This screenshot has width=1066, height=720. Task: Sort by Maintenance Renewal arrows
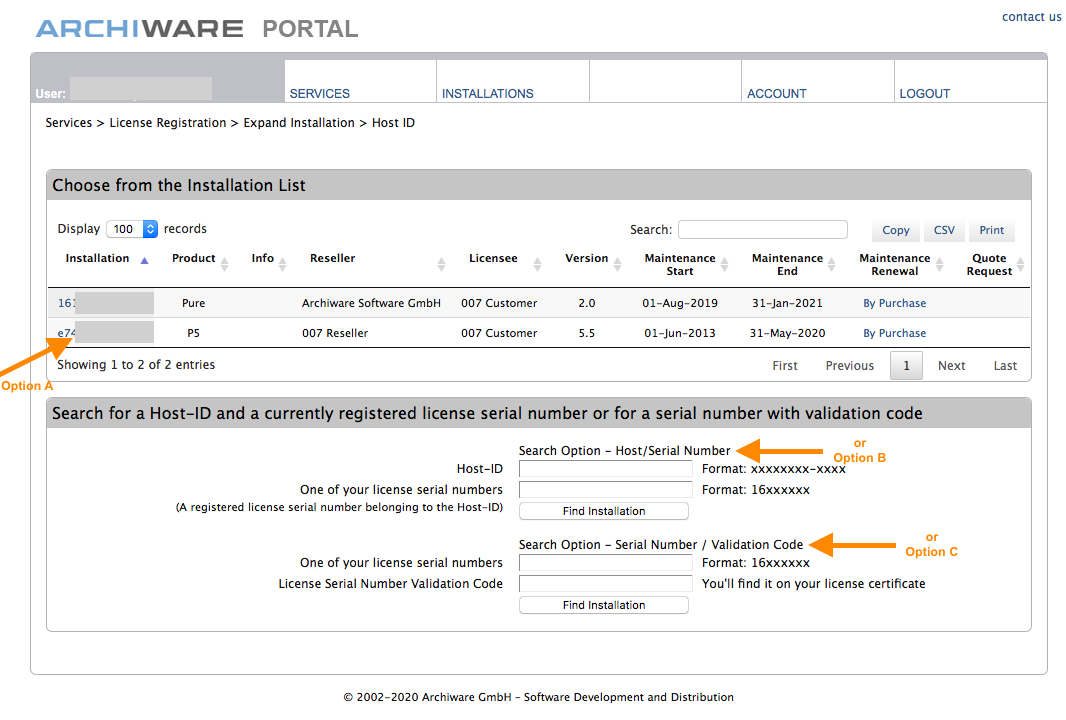(x=940, y=264)
